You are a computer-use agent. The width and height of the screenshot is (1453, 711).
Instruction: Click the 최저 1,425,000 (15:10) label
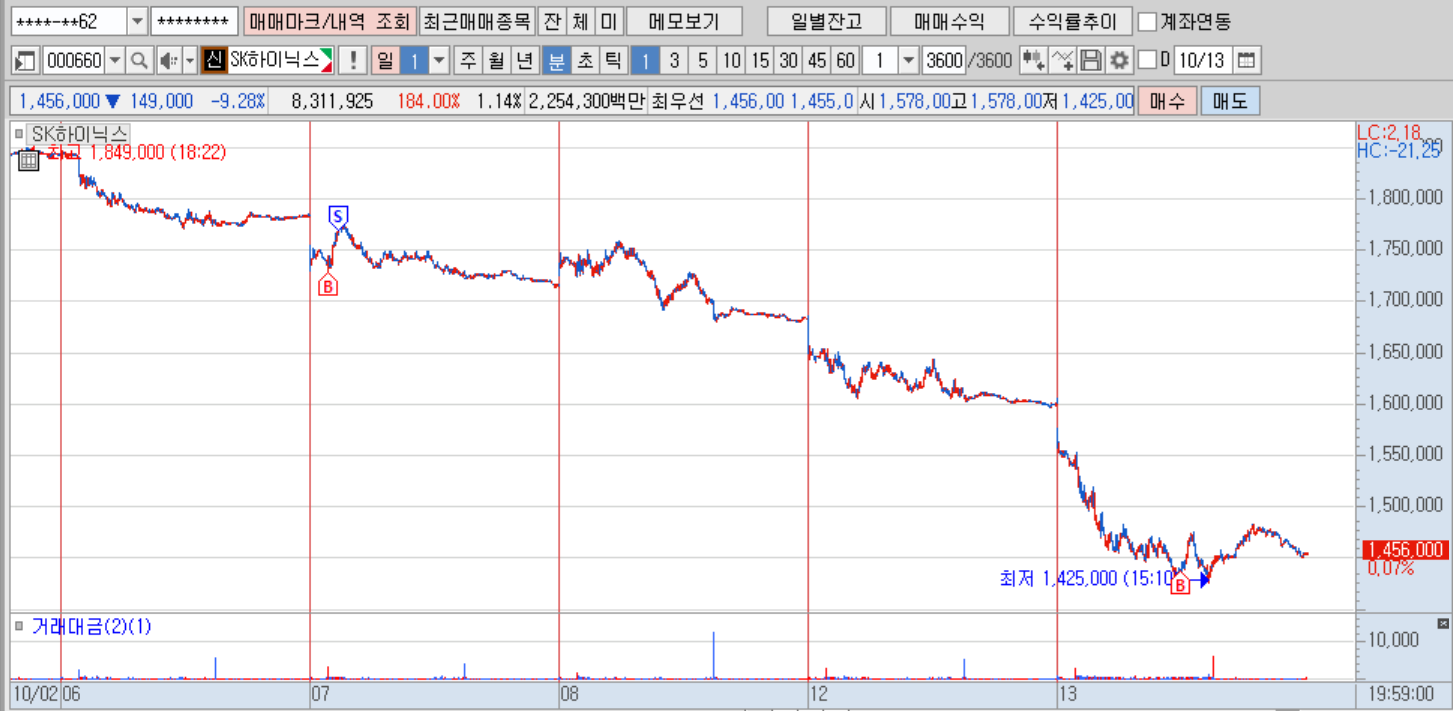pos(1086,578)
